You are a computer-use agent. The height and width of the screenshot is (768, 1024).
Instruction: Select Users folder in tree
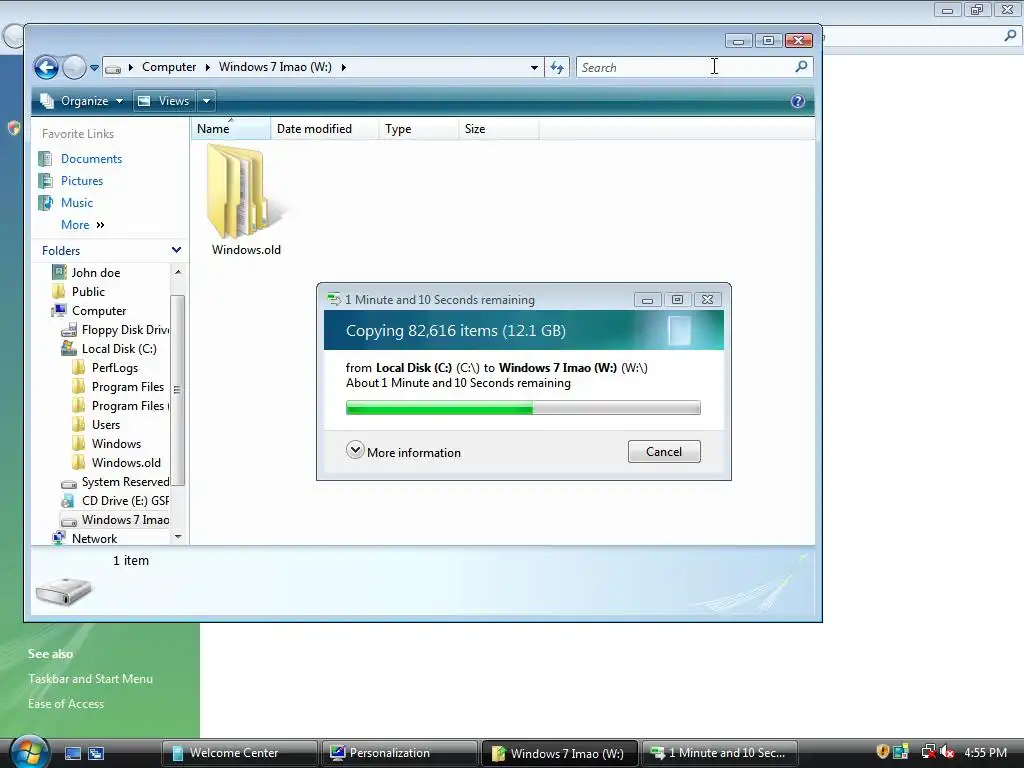(106, 424)
